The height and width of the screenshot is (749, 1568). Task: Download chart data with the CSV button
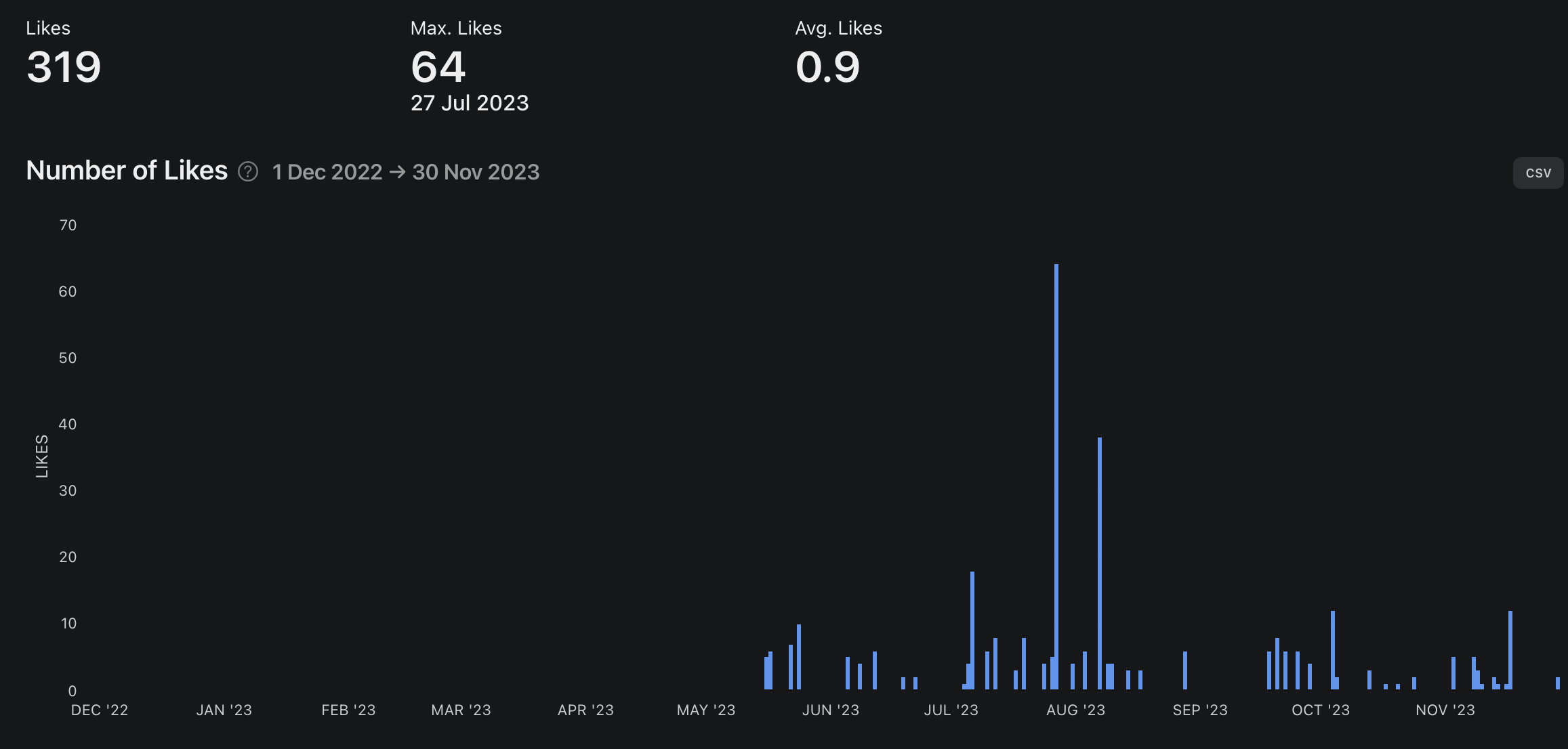coord(1538,173)
